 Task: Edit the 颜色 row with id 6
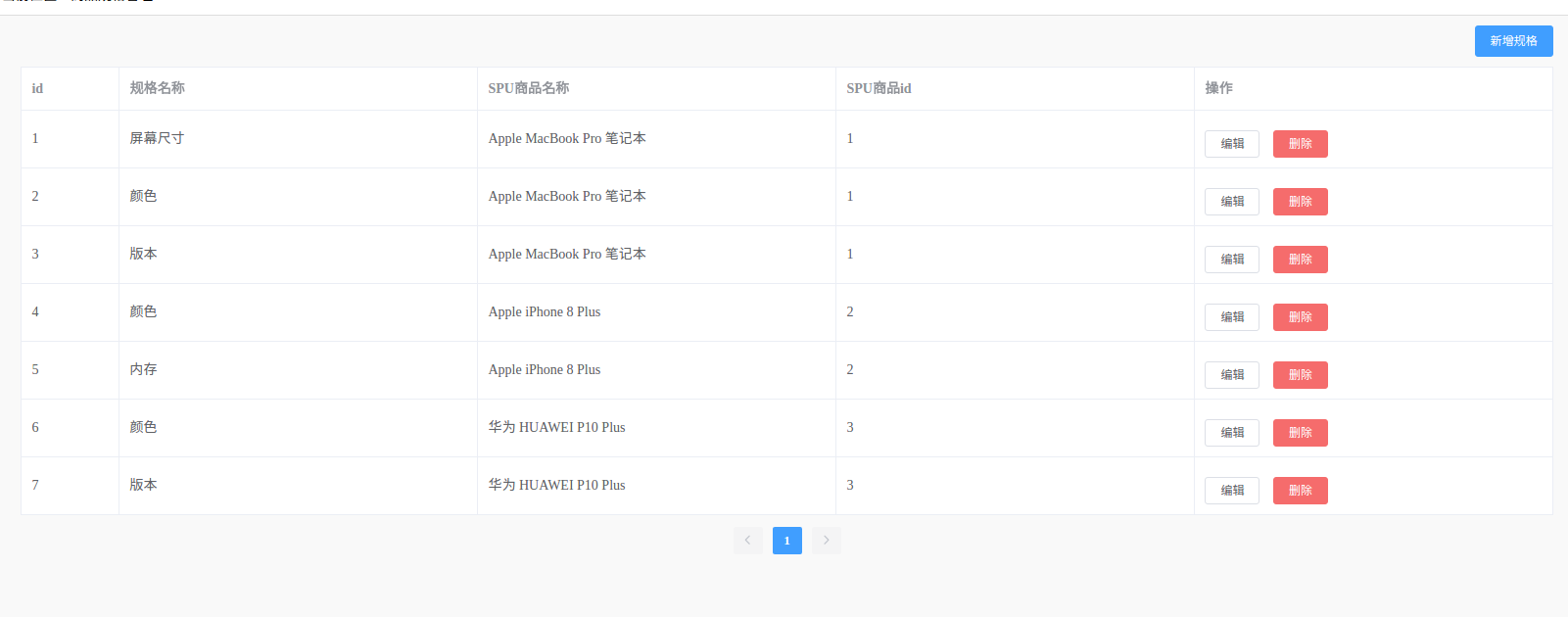(x=1232, y=433)
